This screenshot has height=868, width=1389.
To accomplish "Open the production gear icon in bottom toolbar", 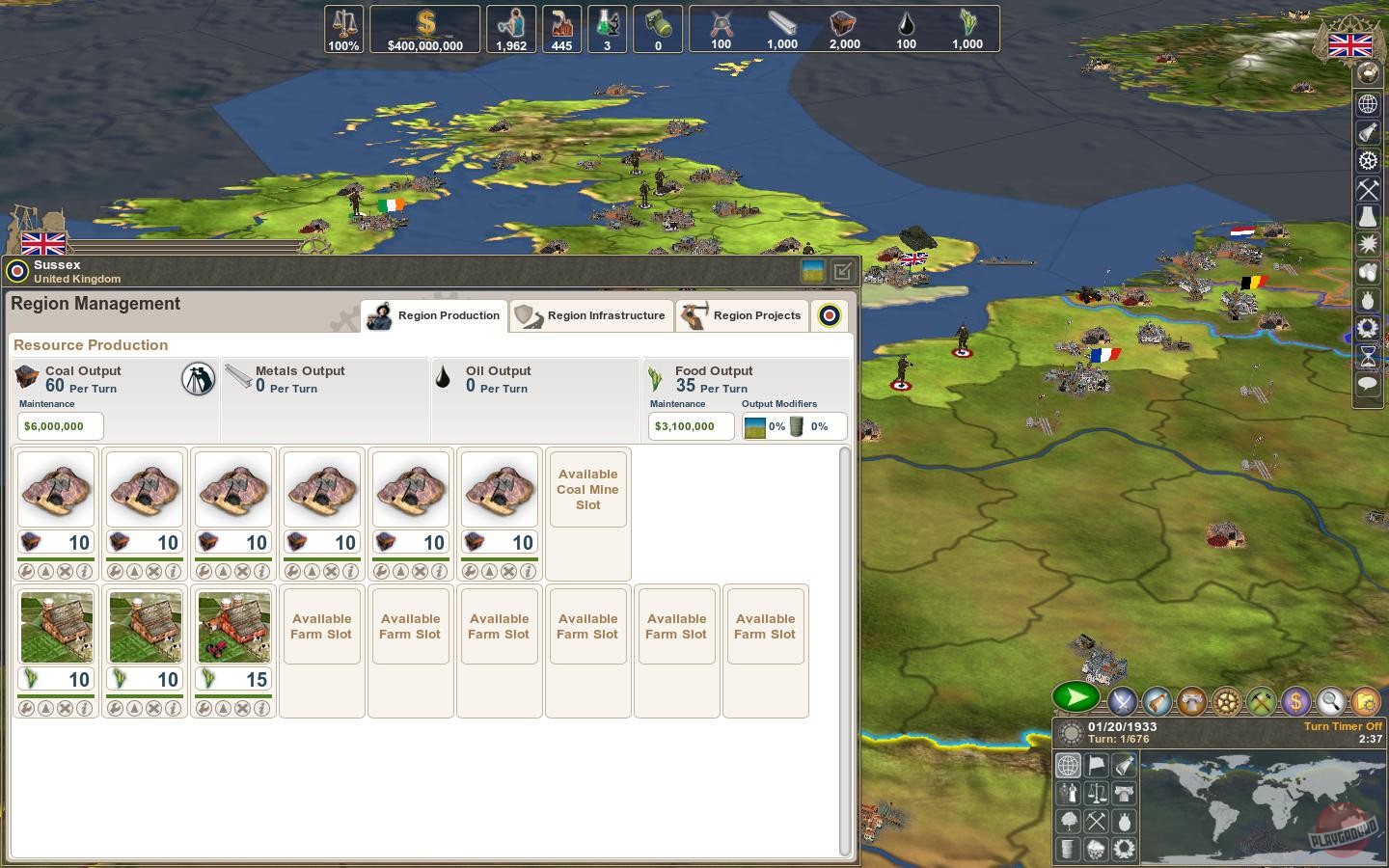I will click(1225, 701).
